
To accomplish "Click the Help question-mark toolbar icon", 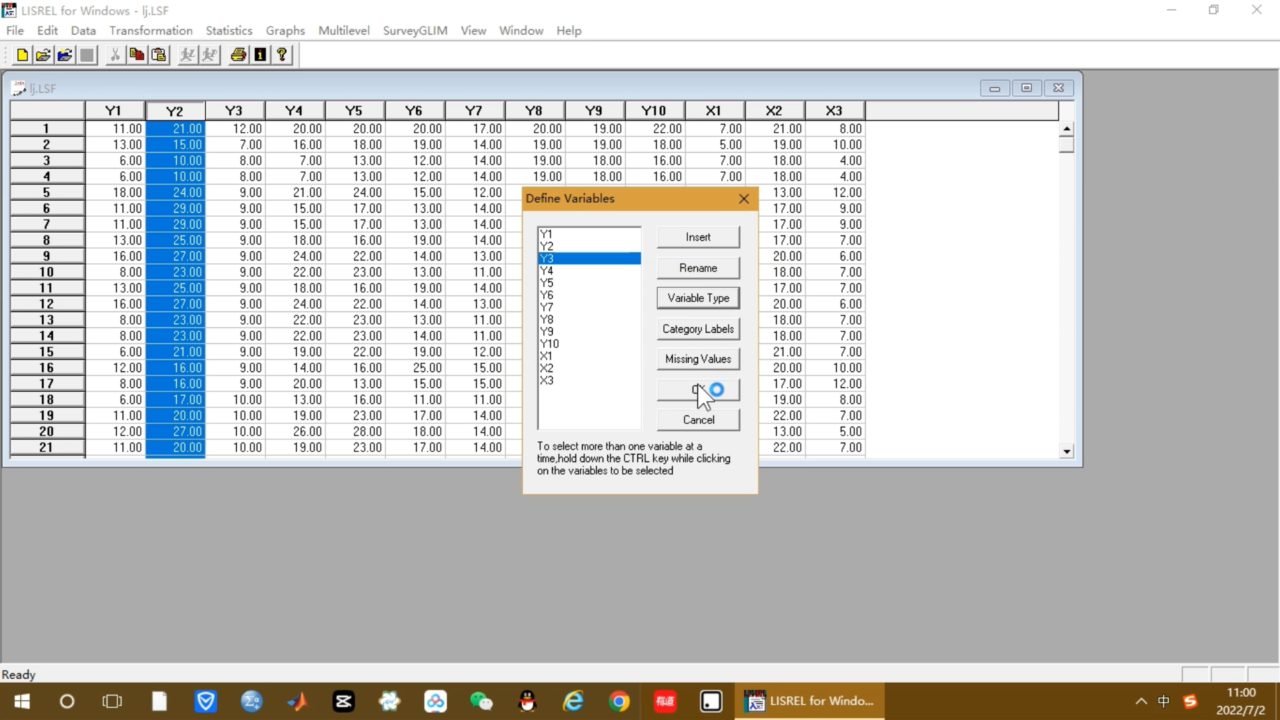I will pos(282,55).
